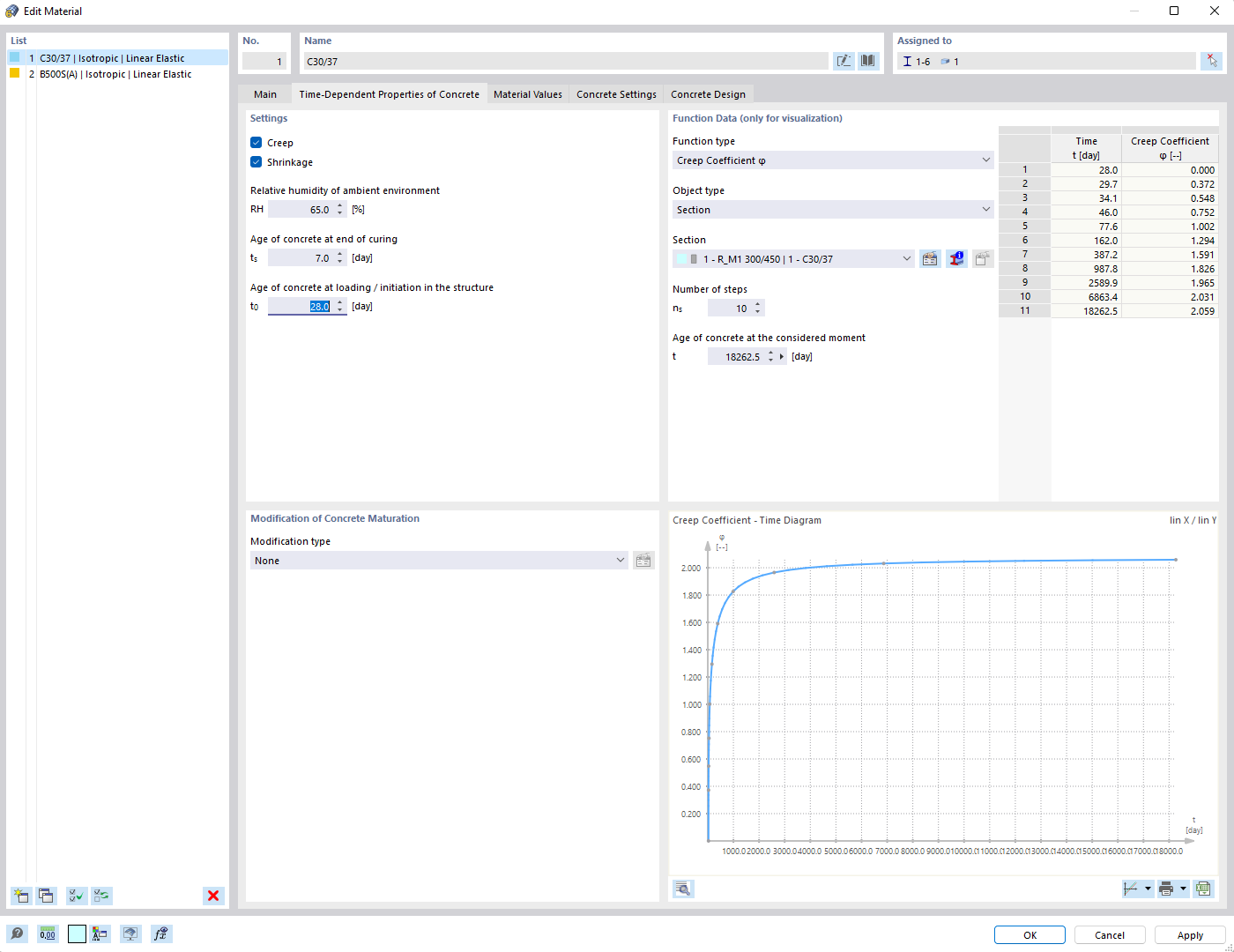Open the material library book icon

(x=867, y=60)
